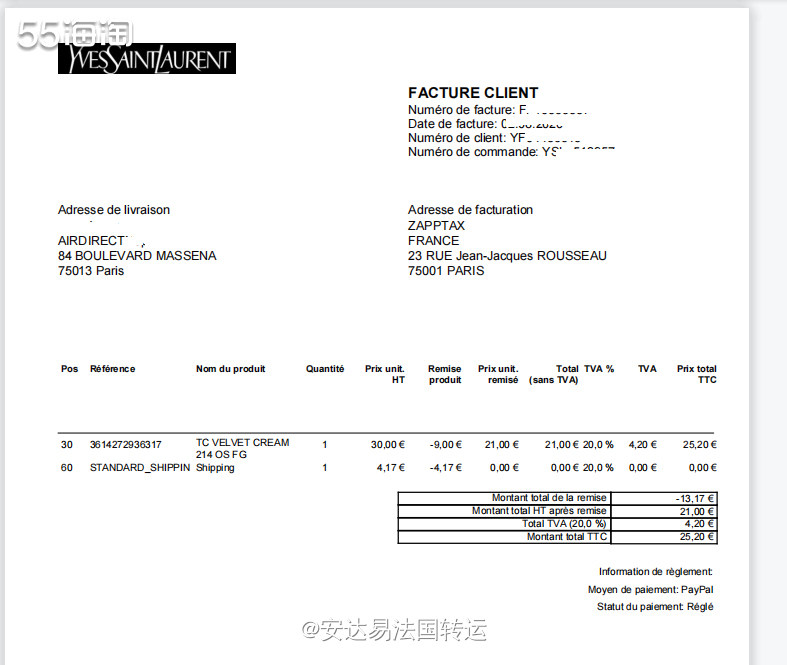The height and width of the screenshot is (665, 787).
Task: Click 'Information de règlement' text
Action: pyautogui.click(x=655, y=572)
